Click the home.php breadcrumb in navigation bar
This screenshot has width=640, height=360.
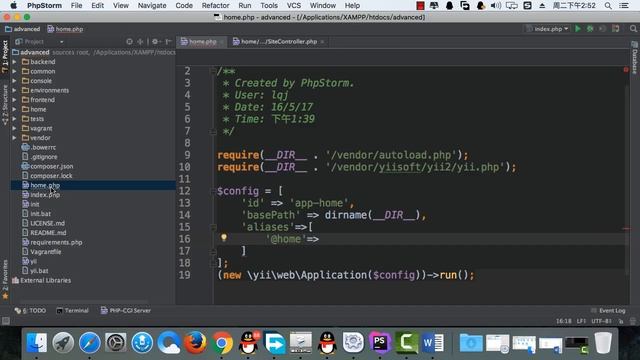click(65, 29)
